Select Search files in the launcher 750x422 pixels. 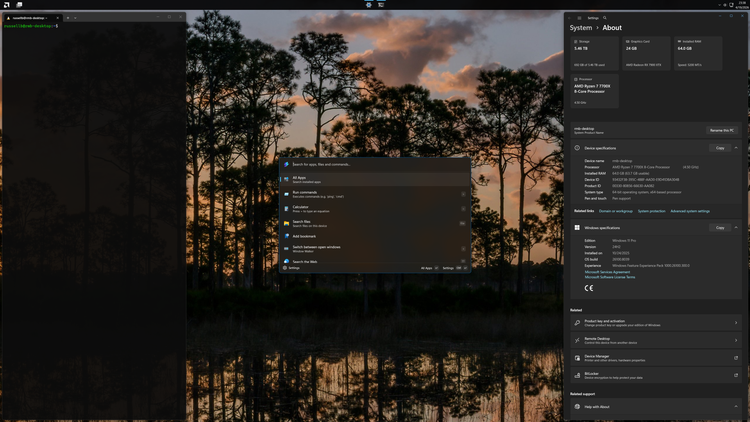375,223
